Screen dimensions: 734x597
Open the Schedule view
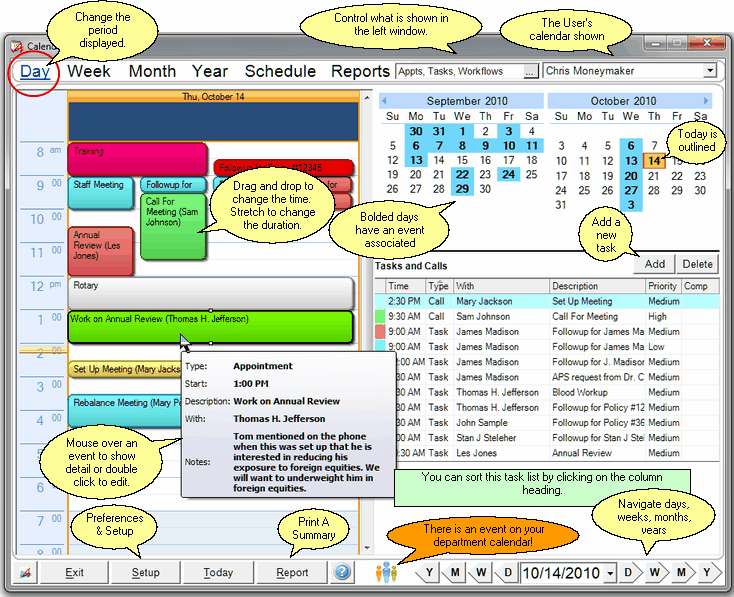[x=280, y=71]
